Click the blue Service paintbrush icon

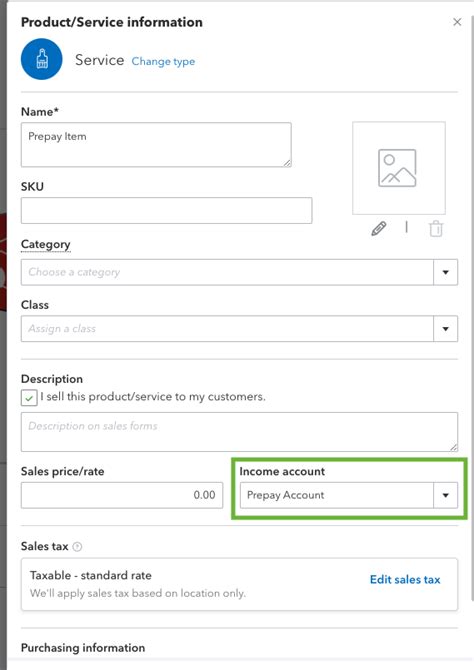tap(41, 59)
